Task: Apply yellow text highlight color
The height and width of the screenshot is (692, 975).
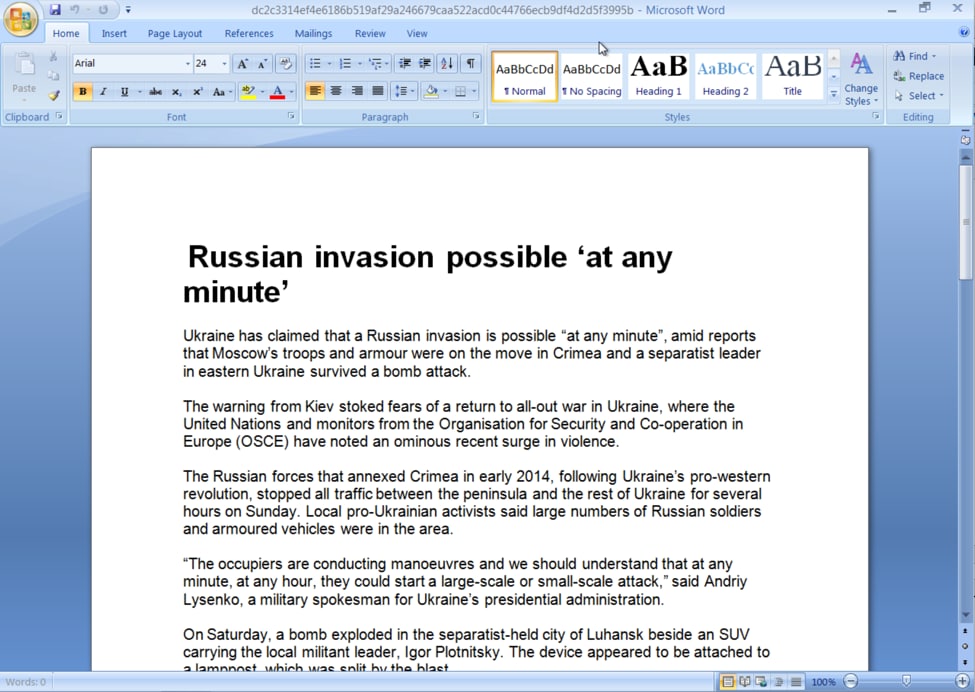Action: (x=248, y=92)
